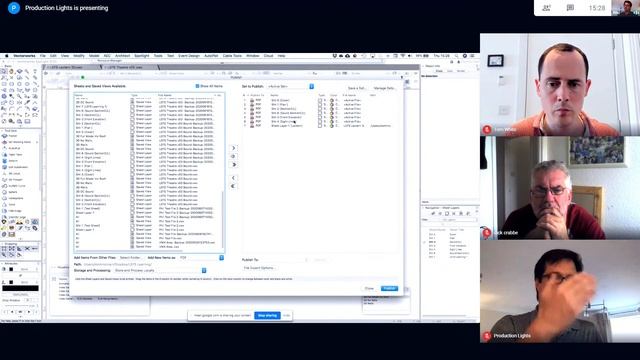Click the add-all double right arrow button

(233, 164)
